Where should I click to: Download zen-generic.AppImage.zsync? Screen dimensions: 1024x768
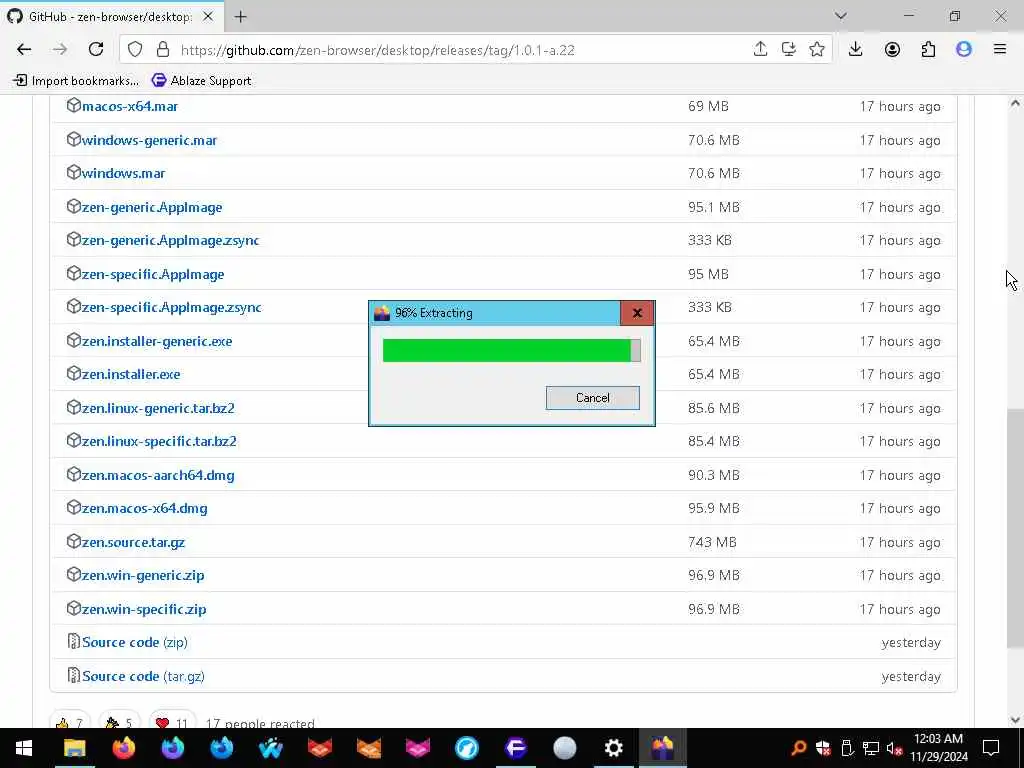click(170, 241)
